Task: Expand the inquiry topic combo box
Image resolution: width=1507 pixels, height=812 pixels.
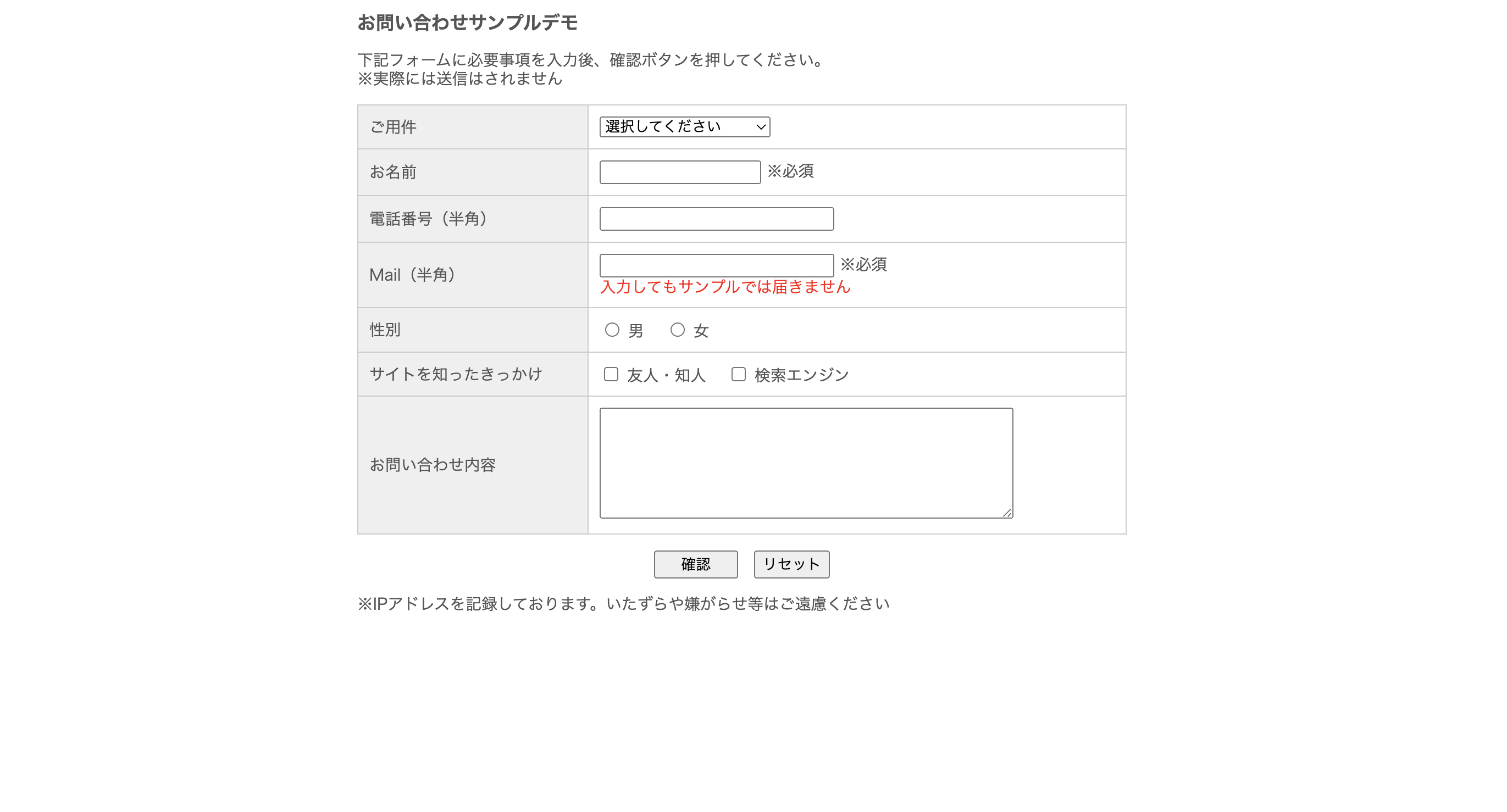Action: point(684,127)
